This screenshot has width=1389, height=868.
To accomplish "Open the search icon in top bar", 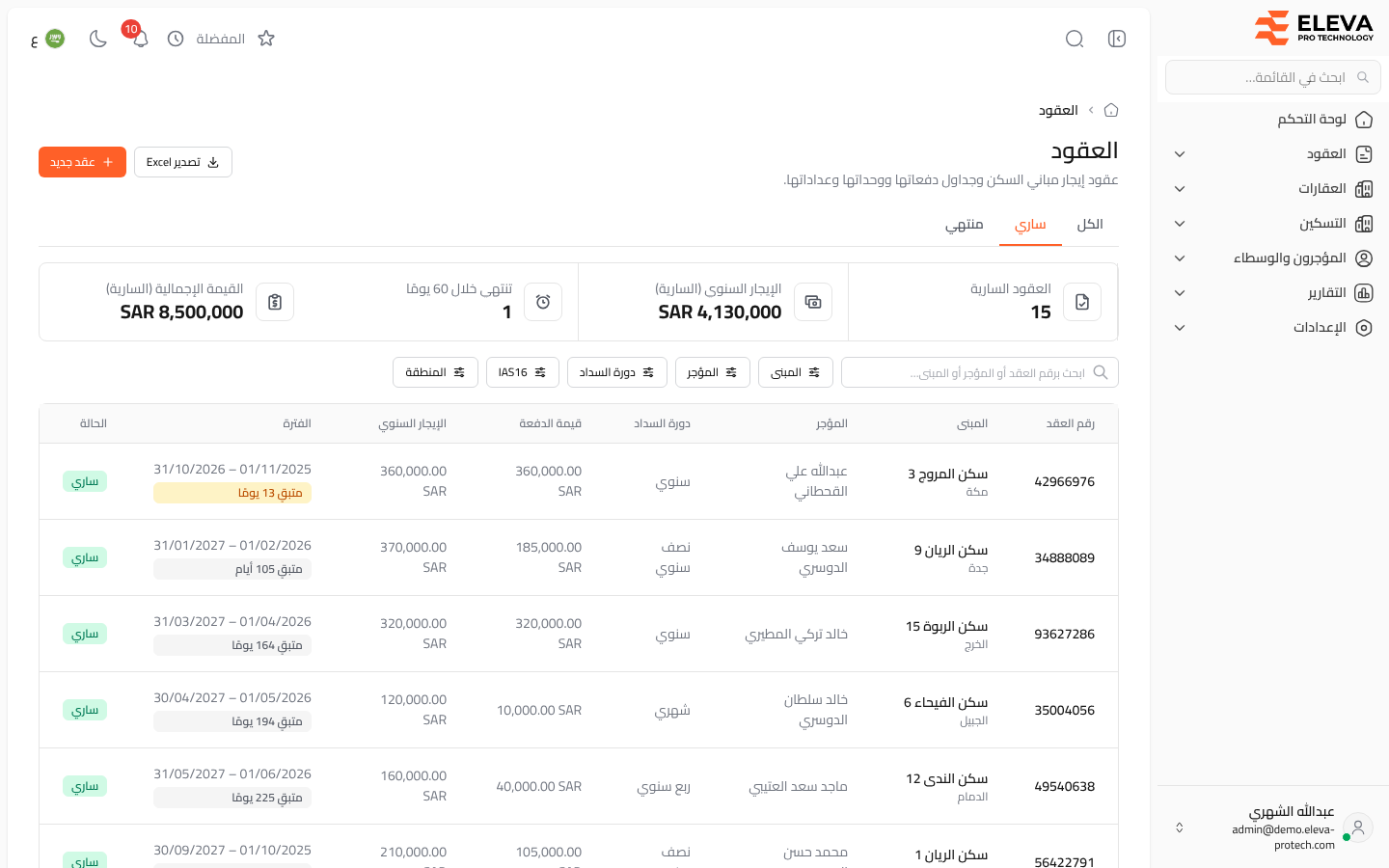I will pyautogui.click(x=1075, y=39).
